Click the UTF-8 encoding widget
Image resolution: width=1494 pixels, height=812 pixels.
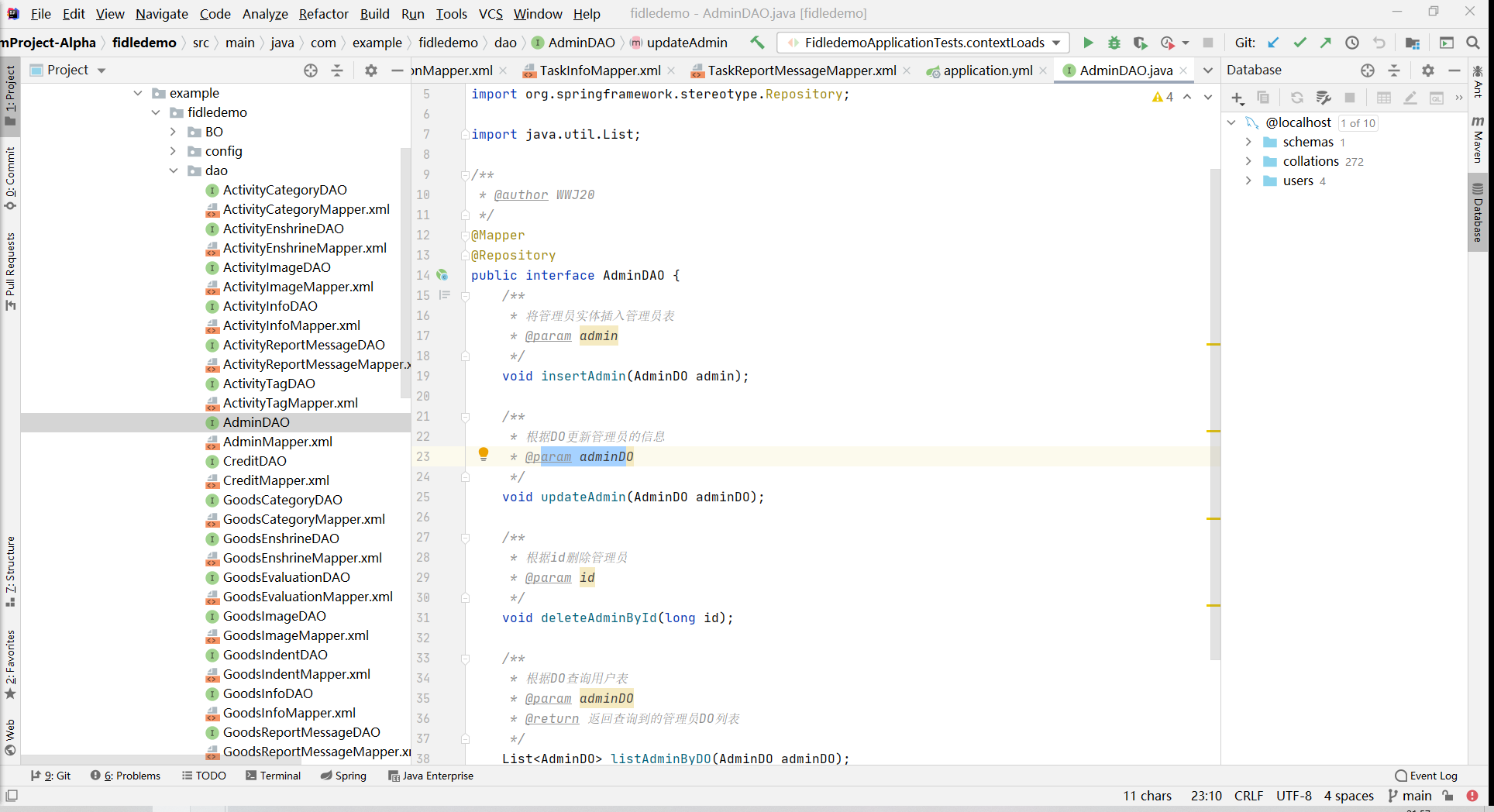tap(1294, 796)
